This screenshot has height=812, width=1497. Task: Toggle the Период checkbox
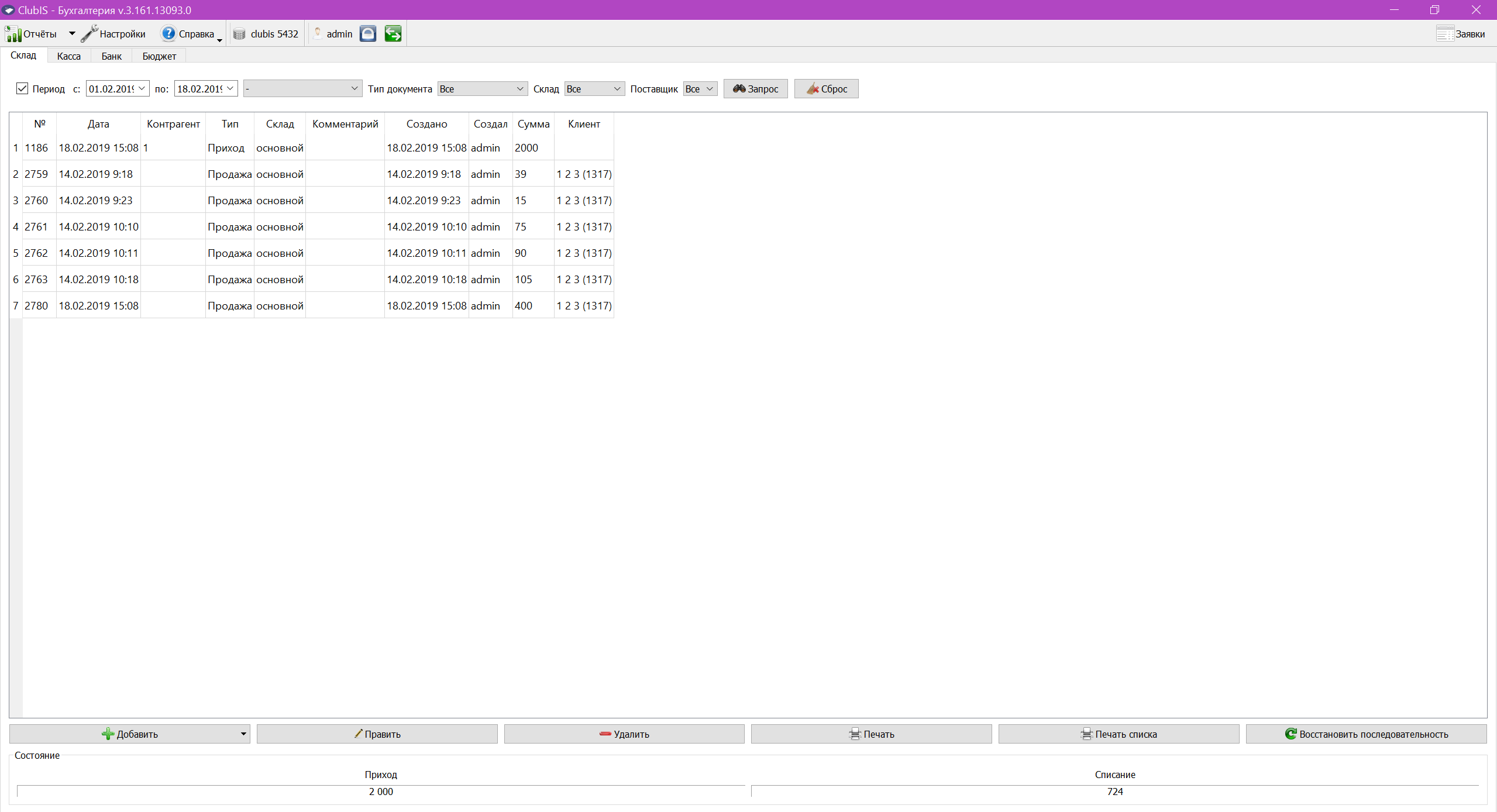point(22,88)
